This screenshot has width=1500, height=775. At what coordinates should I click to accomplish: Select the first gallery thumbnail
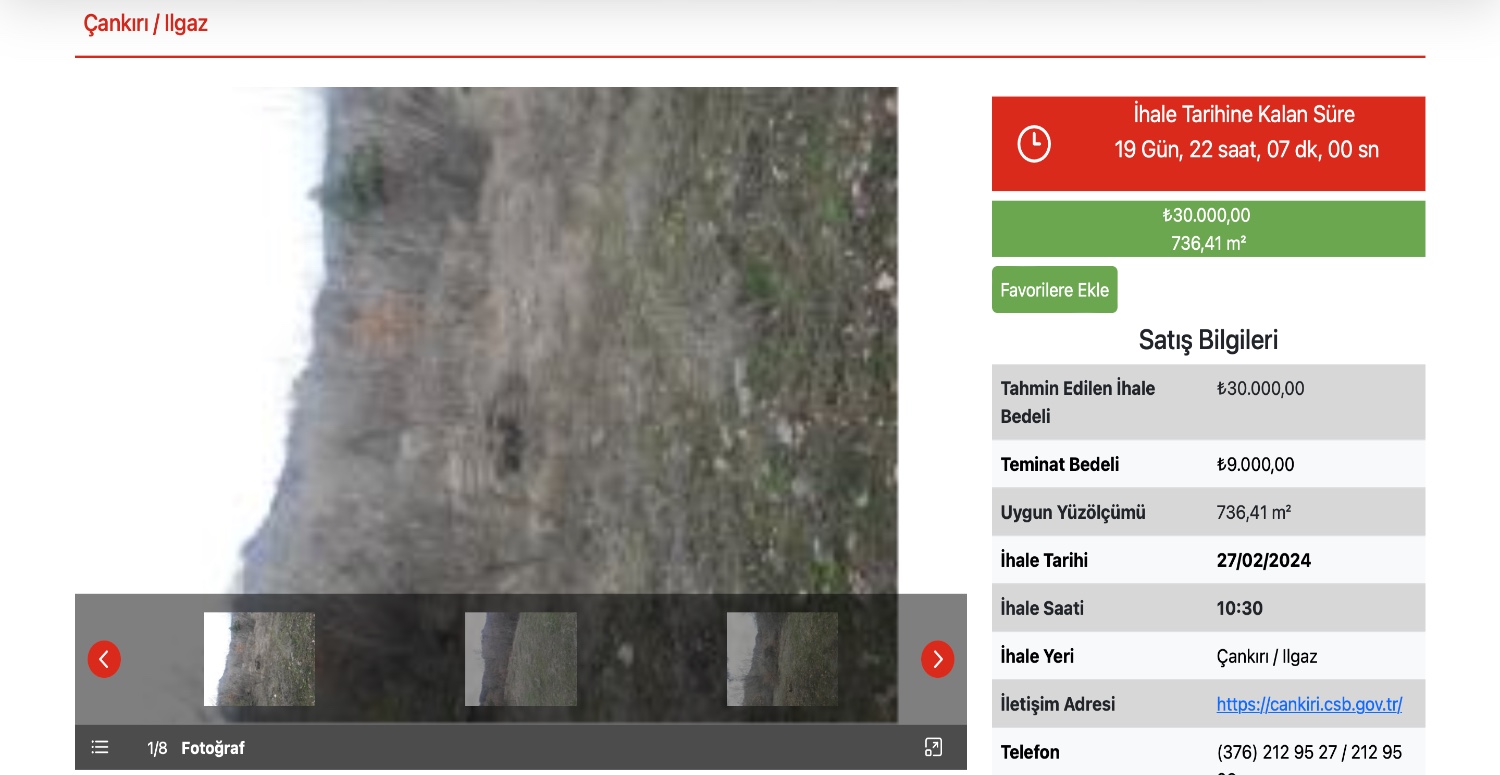point(259,659)
